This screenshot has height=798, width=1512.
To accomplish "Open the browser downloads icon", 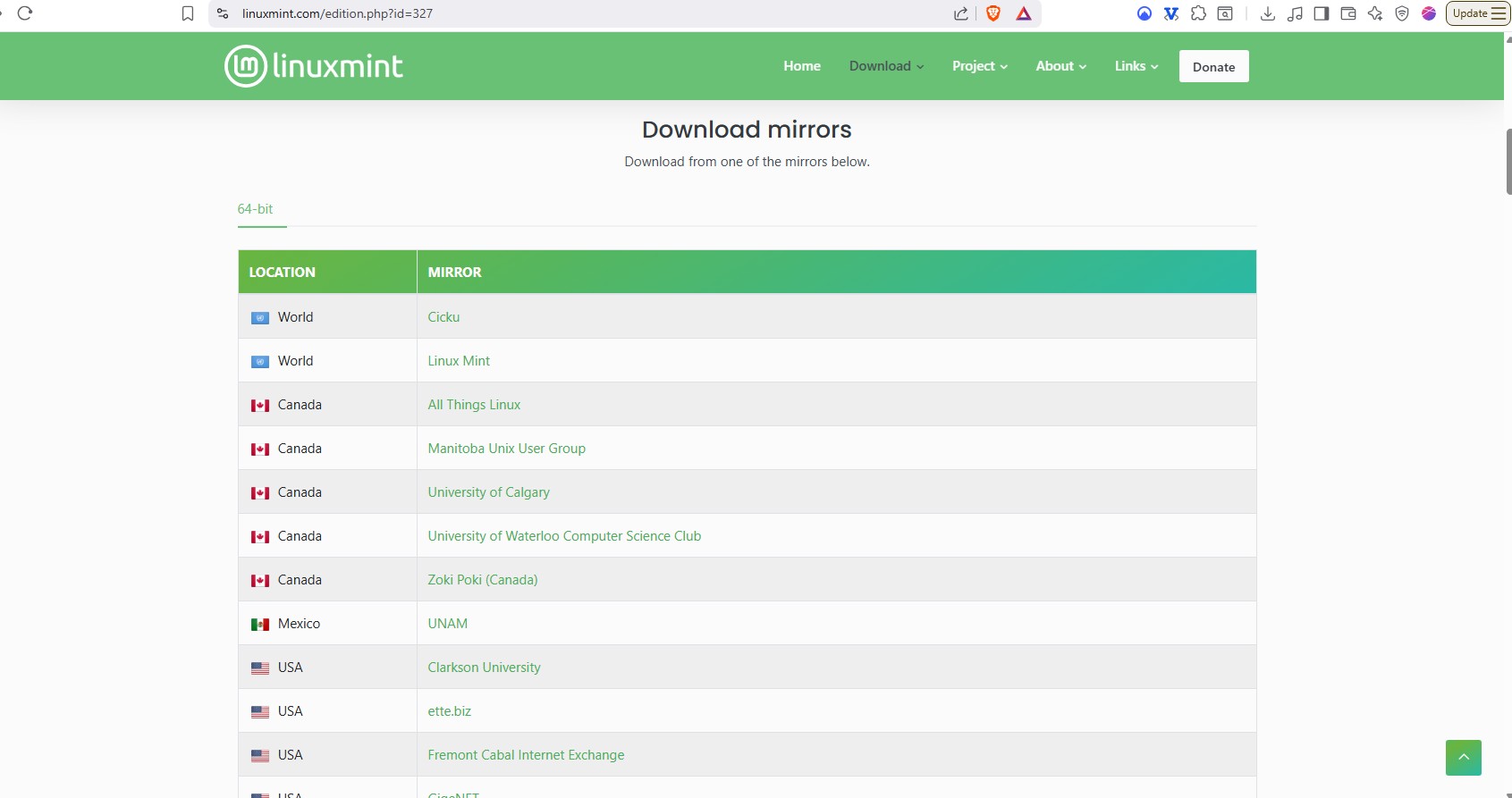I will coord(1267,13).
